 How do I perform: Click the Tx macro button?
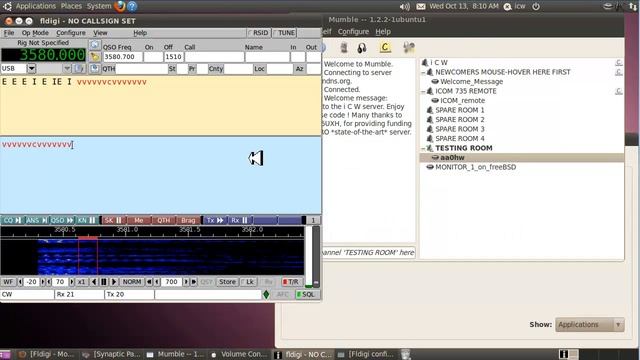tap(215, 220)
